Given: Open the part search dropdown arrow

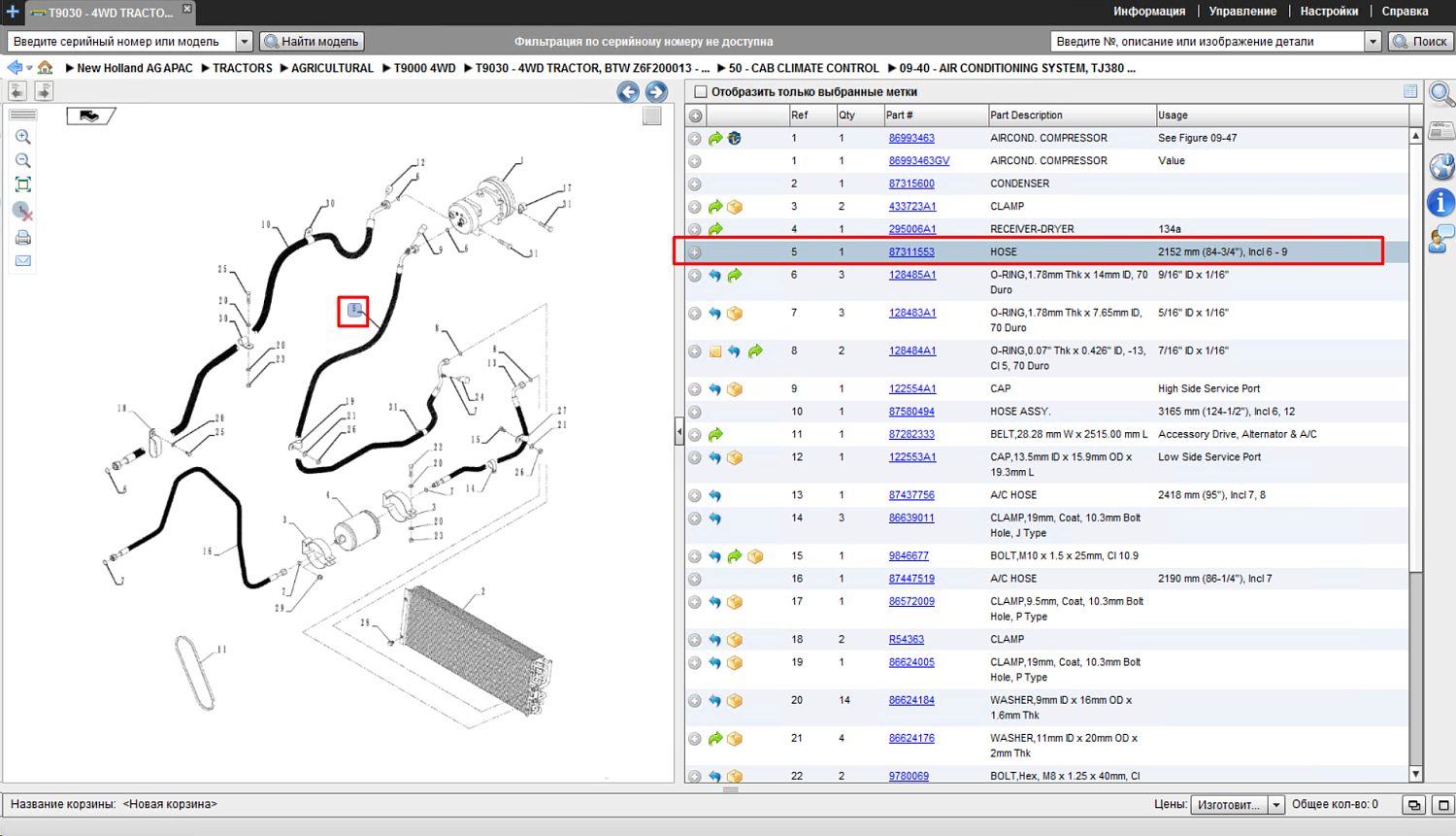Looking at the screenshot, I should click(1373, 42).
